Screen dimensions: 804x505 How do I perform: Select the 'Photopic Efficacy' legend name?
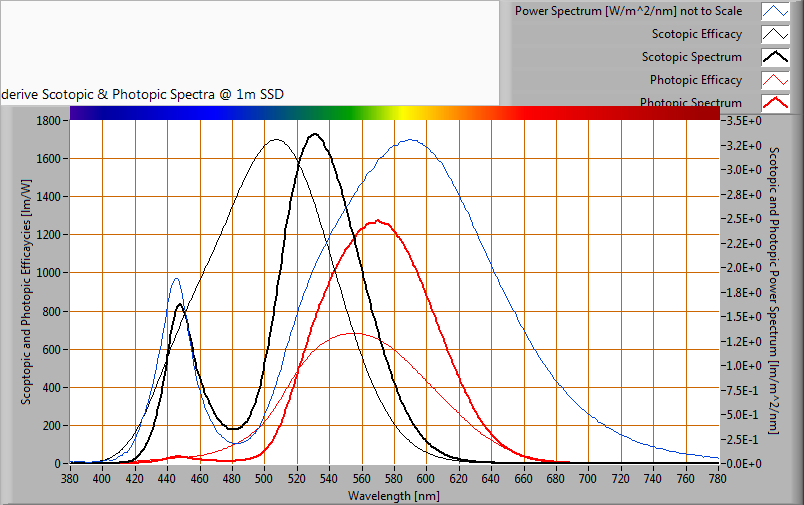tap(695, 80)
